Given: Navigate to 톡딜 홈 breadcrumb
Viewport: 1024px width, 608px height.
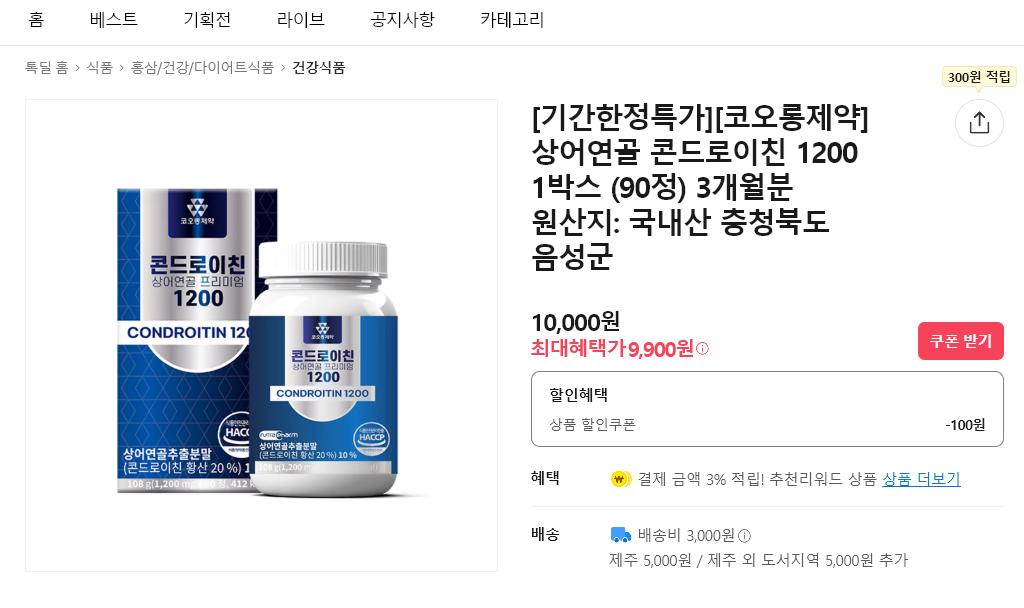Looking at the screenshot, I should point(46,67).
